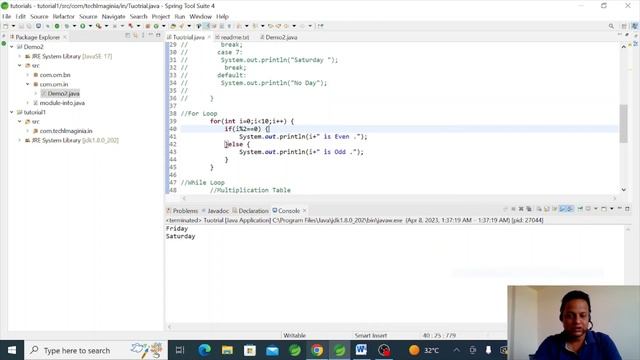Close the Tuotrial.java editor tab
The width and height of the screenshot is (640, 360).
(209, 37)
